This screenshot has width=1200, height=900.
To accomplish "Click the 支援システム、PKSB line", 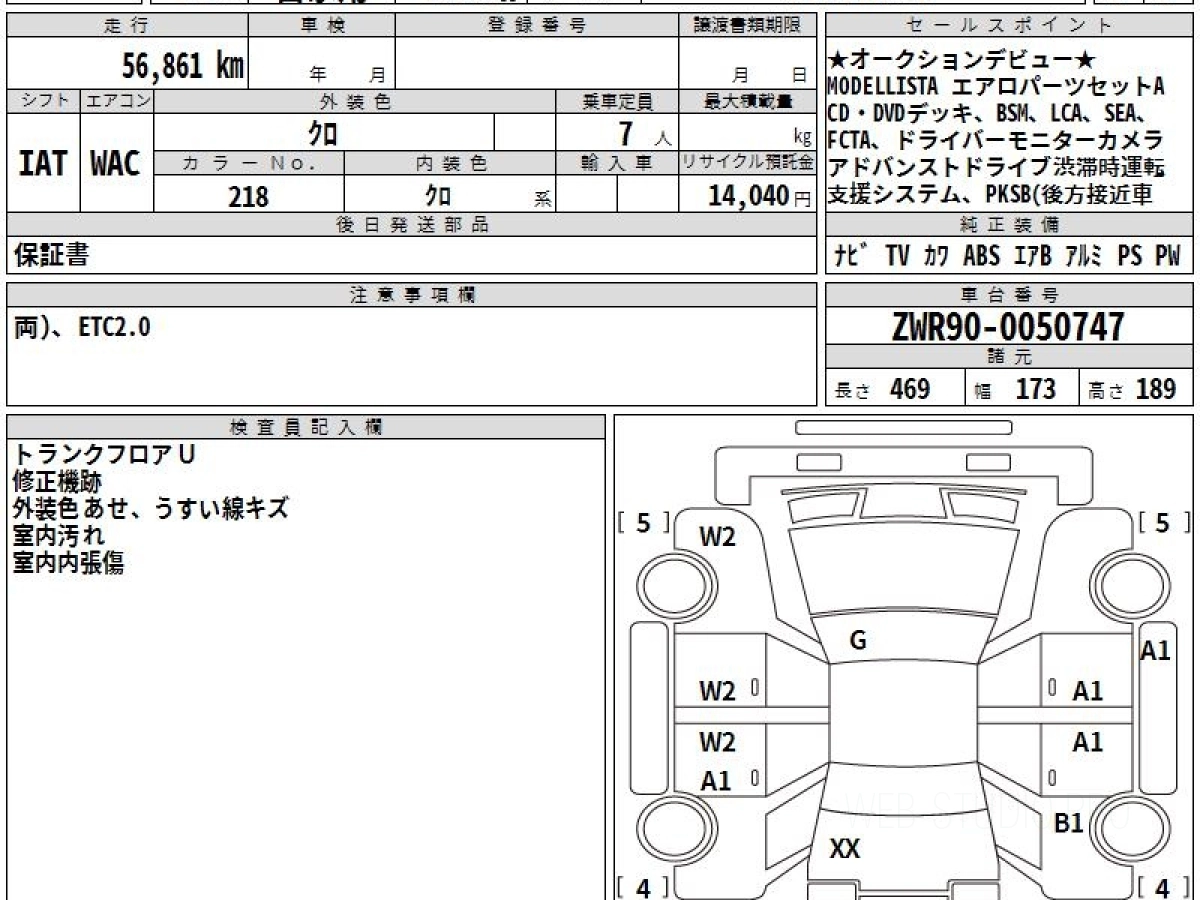I will pos(990,194).
